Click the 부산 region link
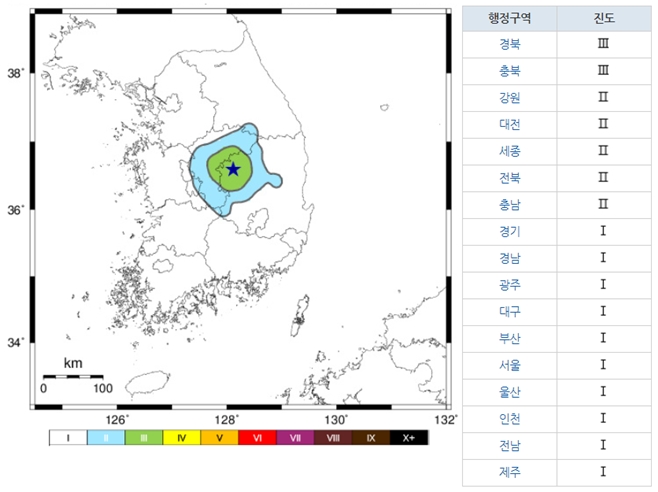The height and width of the screenshot is (492, 658). coord(510,337)
